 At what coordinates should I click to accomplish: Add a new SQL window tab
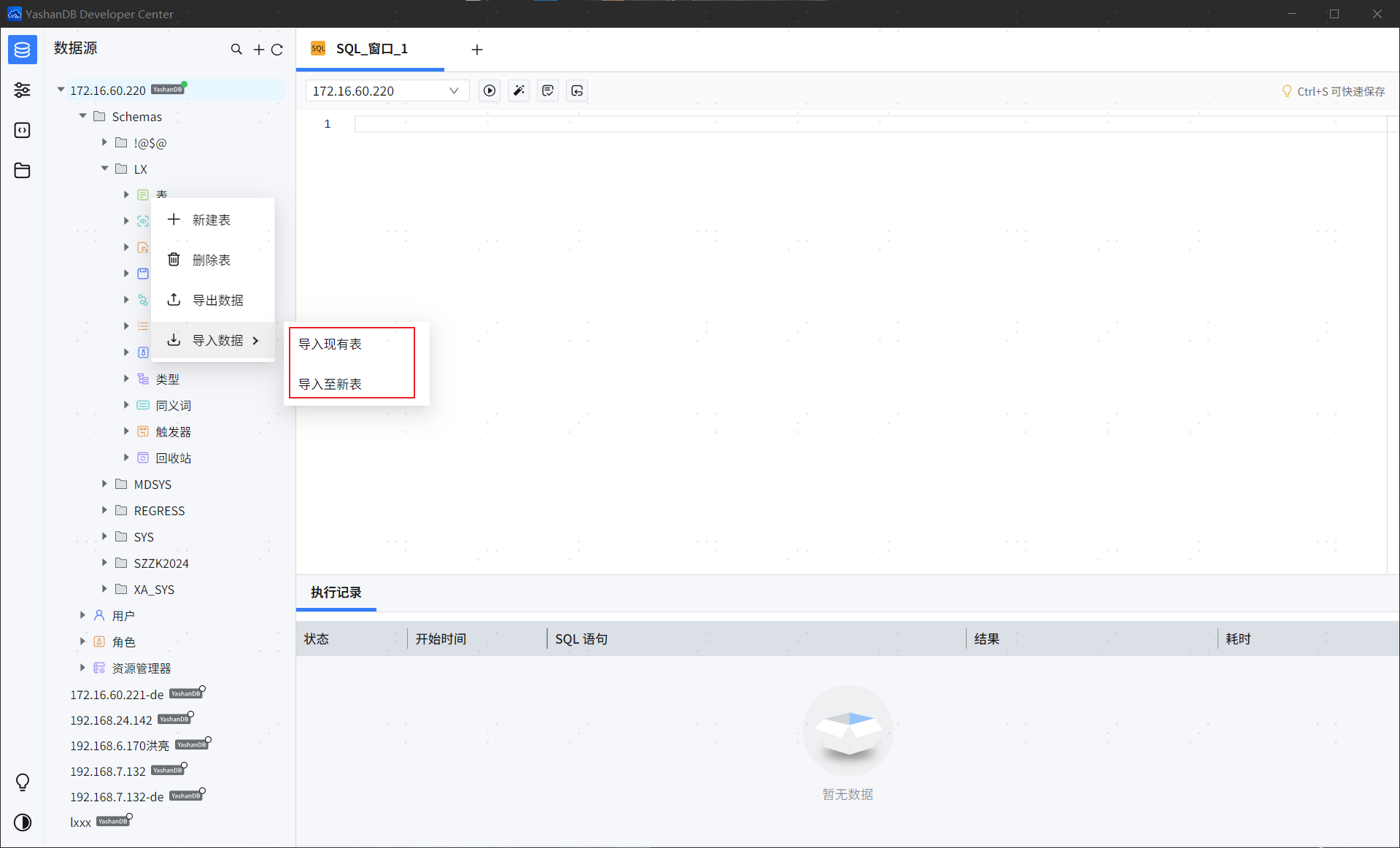click(x=477, y=49)
